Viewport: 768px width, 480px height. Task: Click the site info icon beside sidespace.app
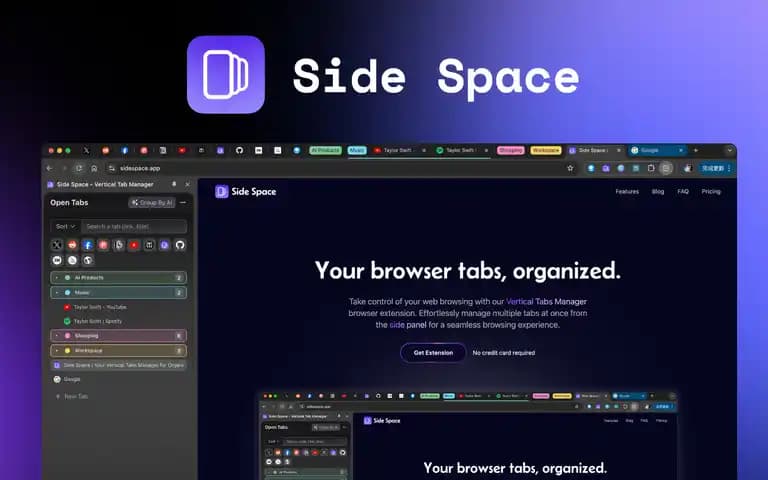(112, 168)
